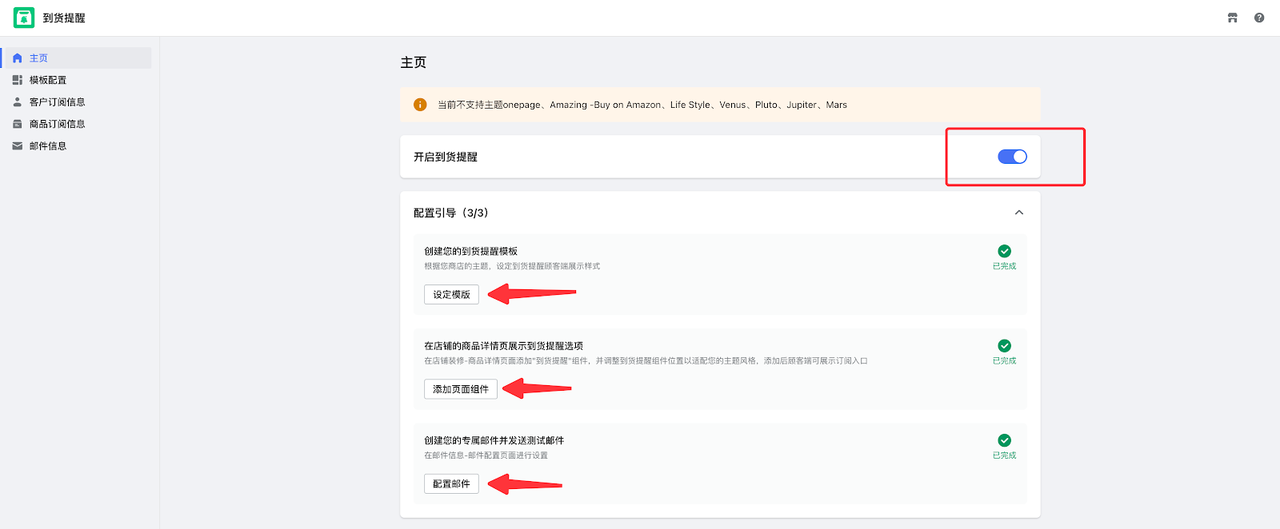Click the 主页 page heading

pos(413,62)
